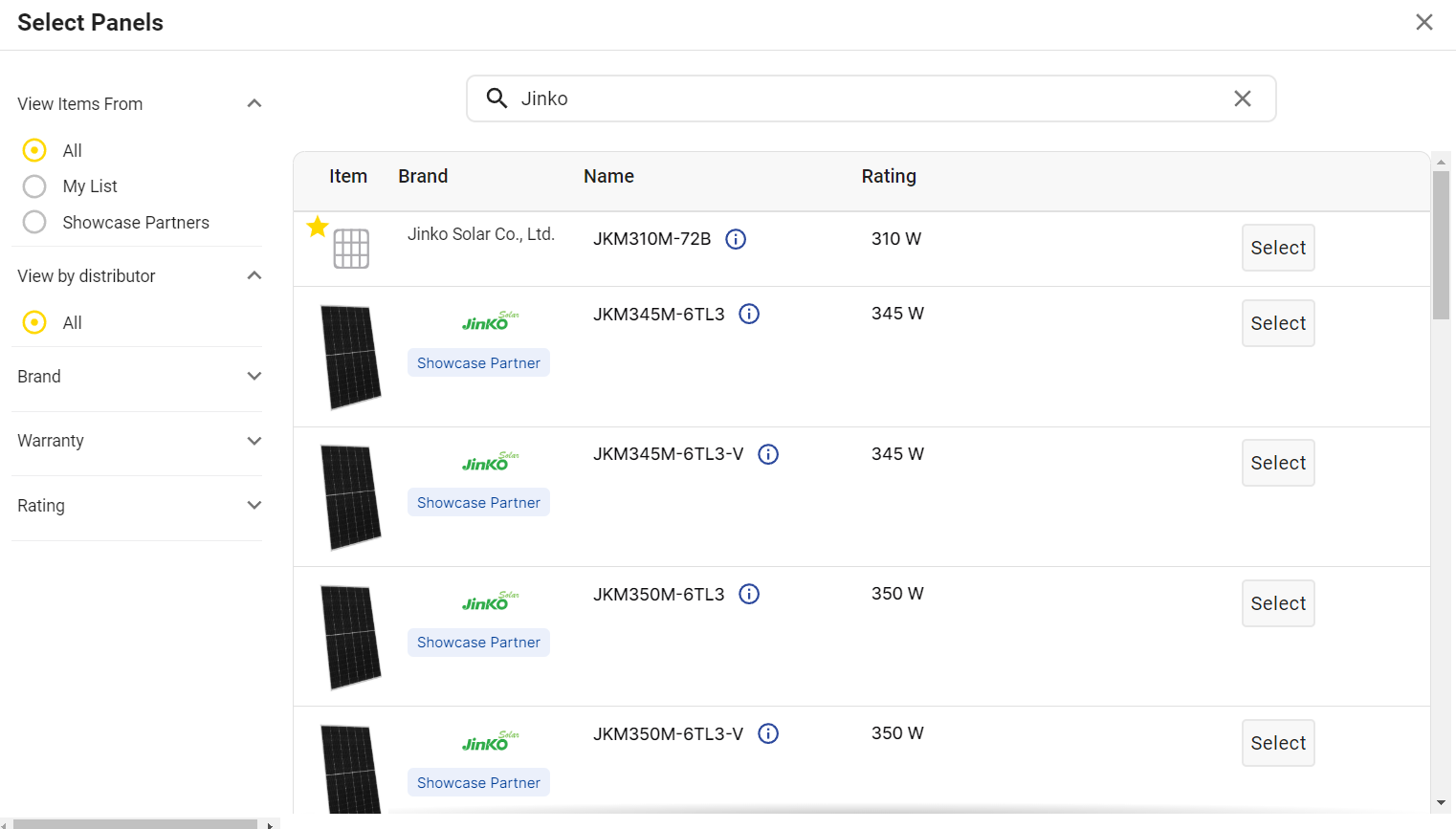Select the JKM350M-6TL3-V panel
Viewport: 1456px width, 829px height.
pos(1278,743)
